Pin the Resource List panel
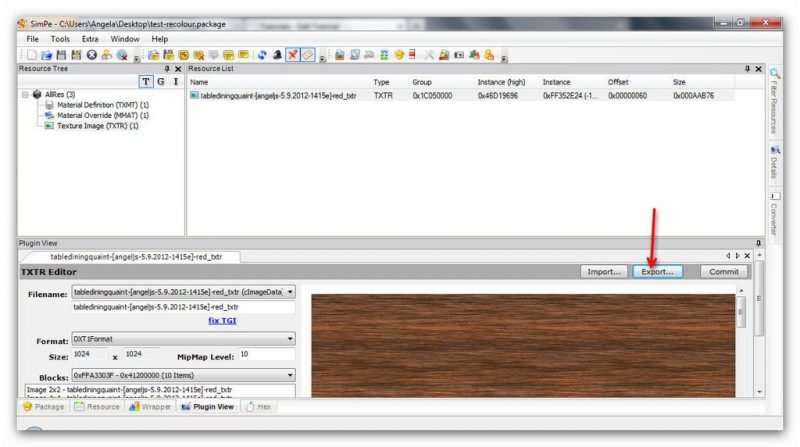 pyautogui.click(x=747, y=69)
